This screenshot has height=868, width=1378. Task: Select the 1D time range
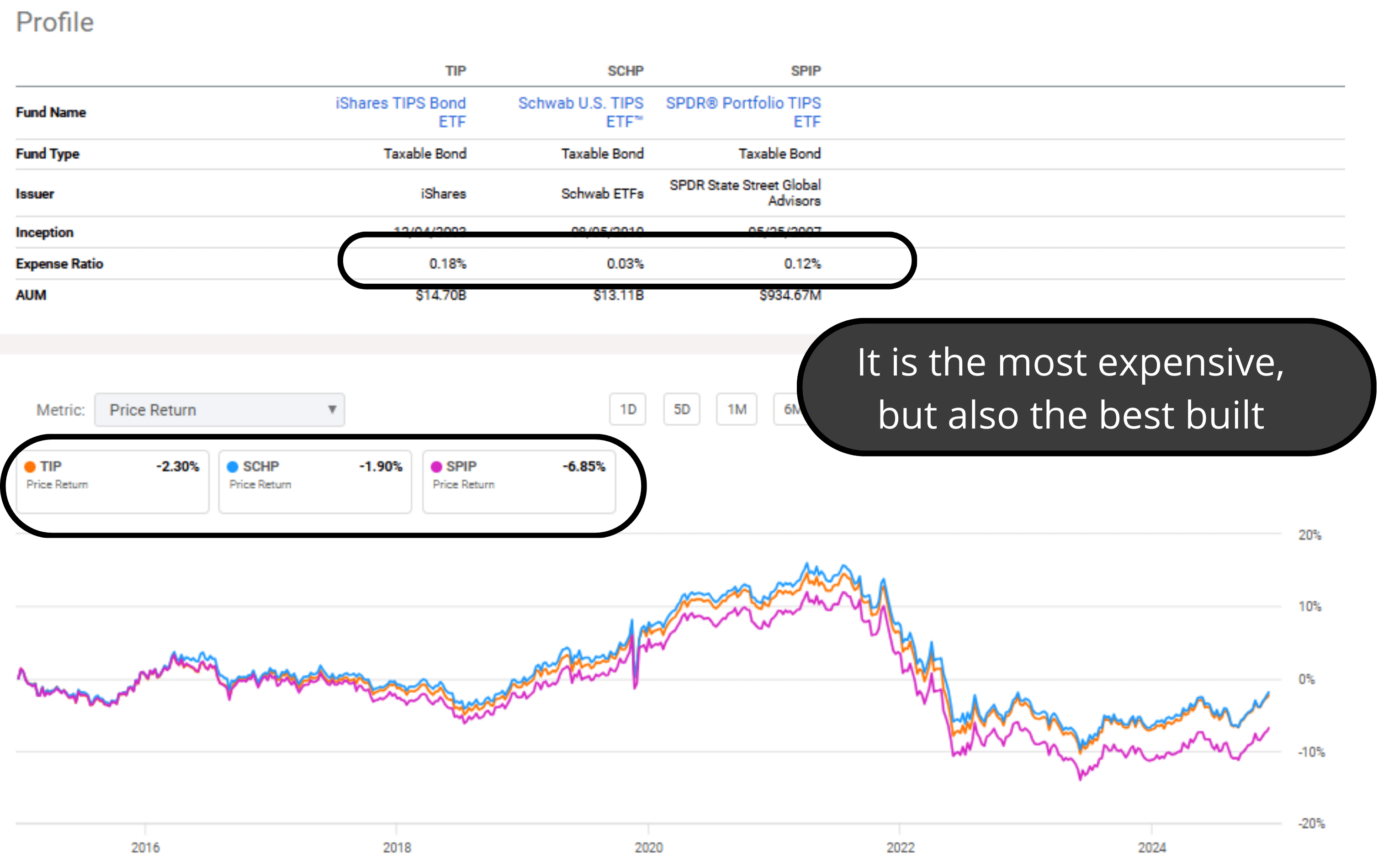[628, 409]
